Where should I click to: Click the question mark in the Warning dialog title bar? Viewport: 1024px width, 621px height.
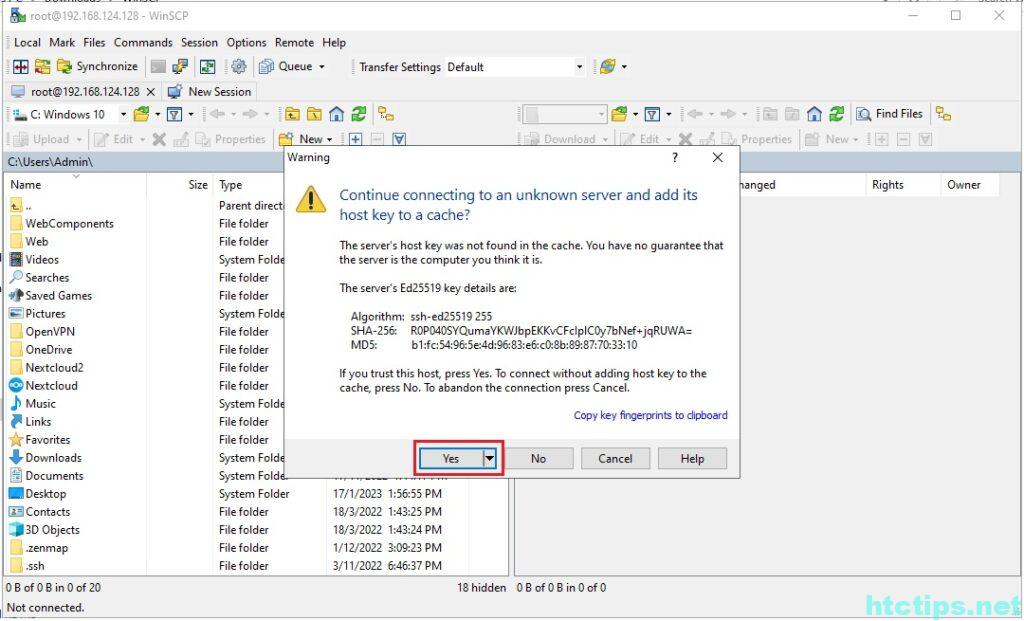pyautogui.click(x=675, y=157)
